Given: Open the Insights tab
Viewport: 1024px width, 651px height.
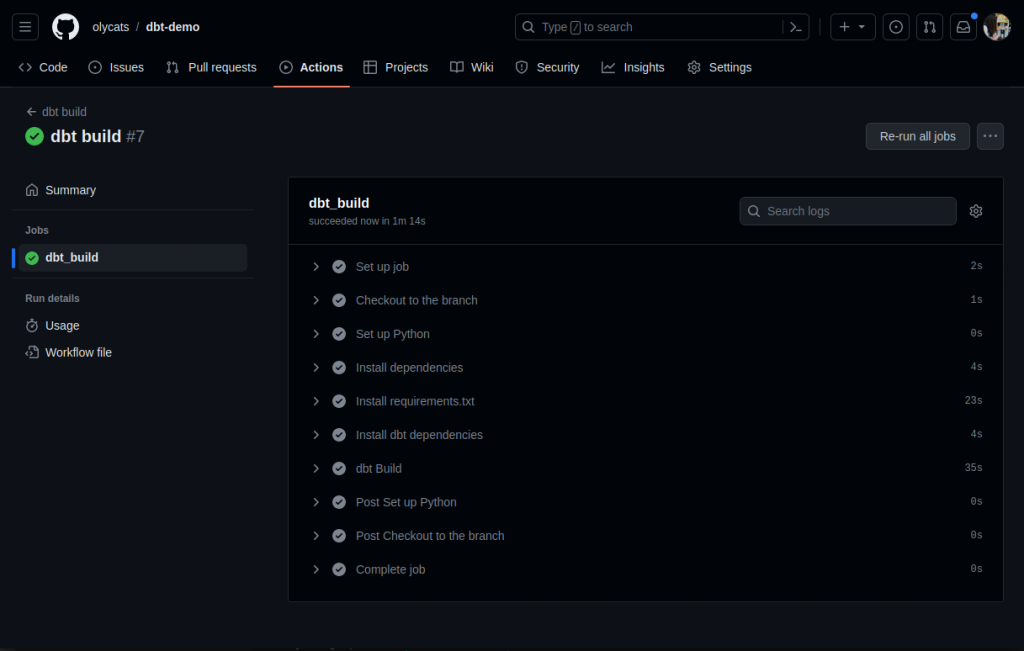Looking at the screenshot, I should click(x=633, y=67).
